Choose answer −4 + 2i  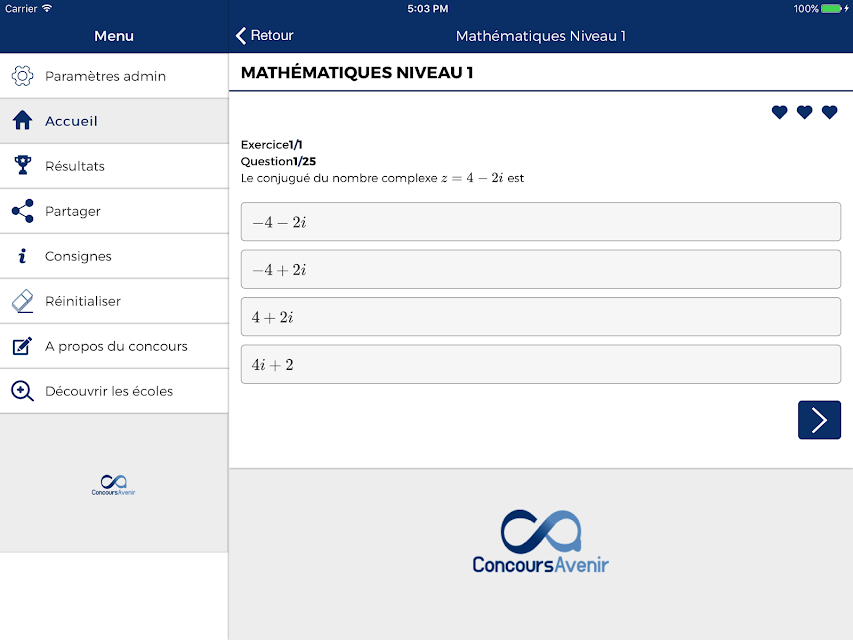click(x=541, y=269)
